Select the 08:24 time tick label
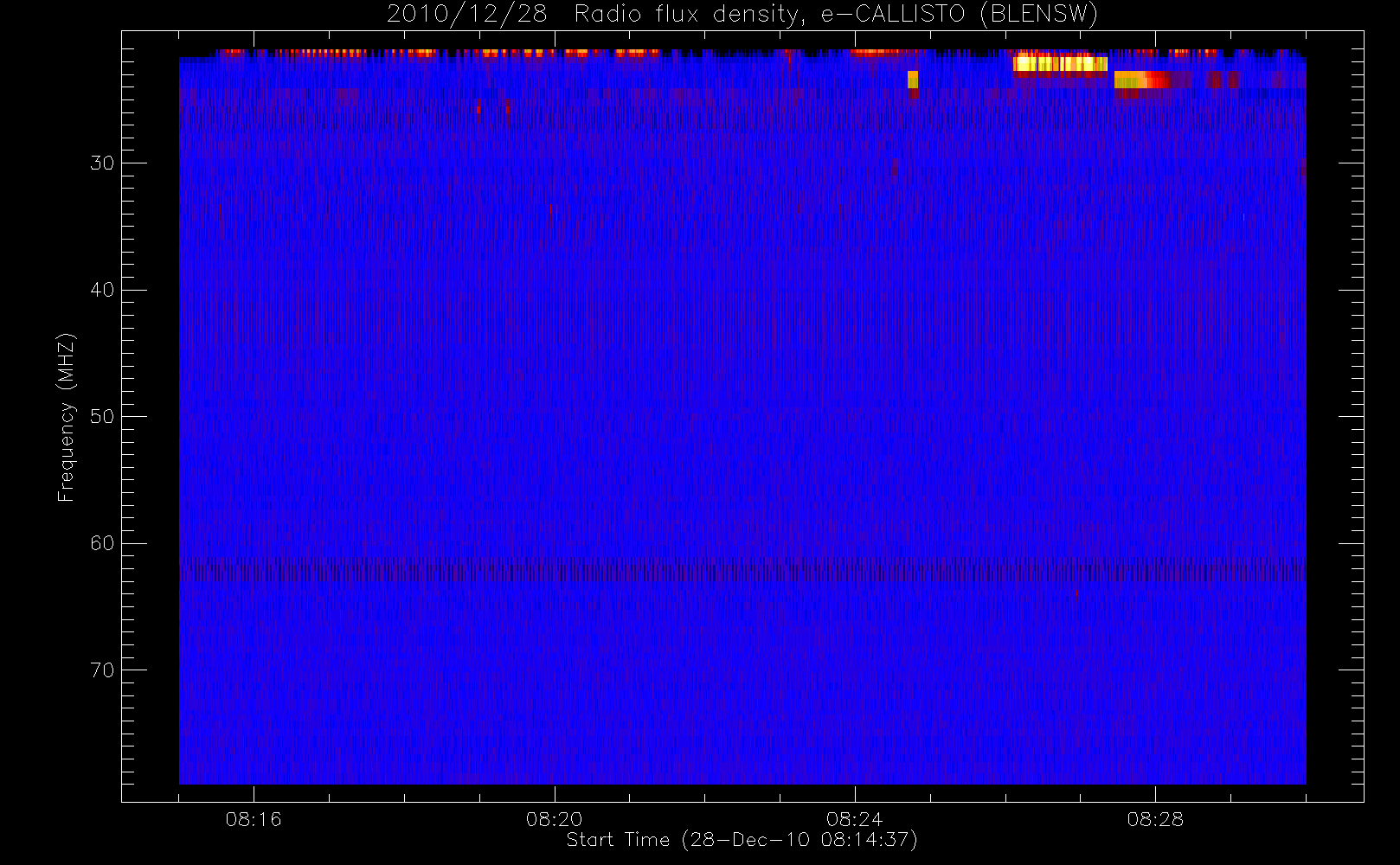Viewport: 1400px width, 865px height. pos(854,819)
